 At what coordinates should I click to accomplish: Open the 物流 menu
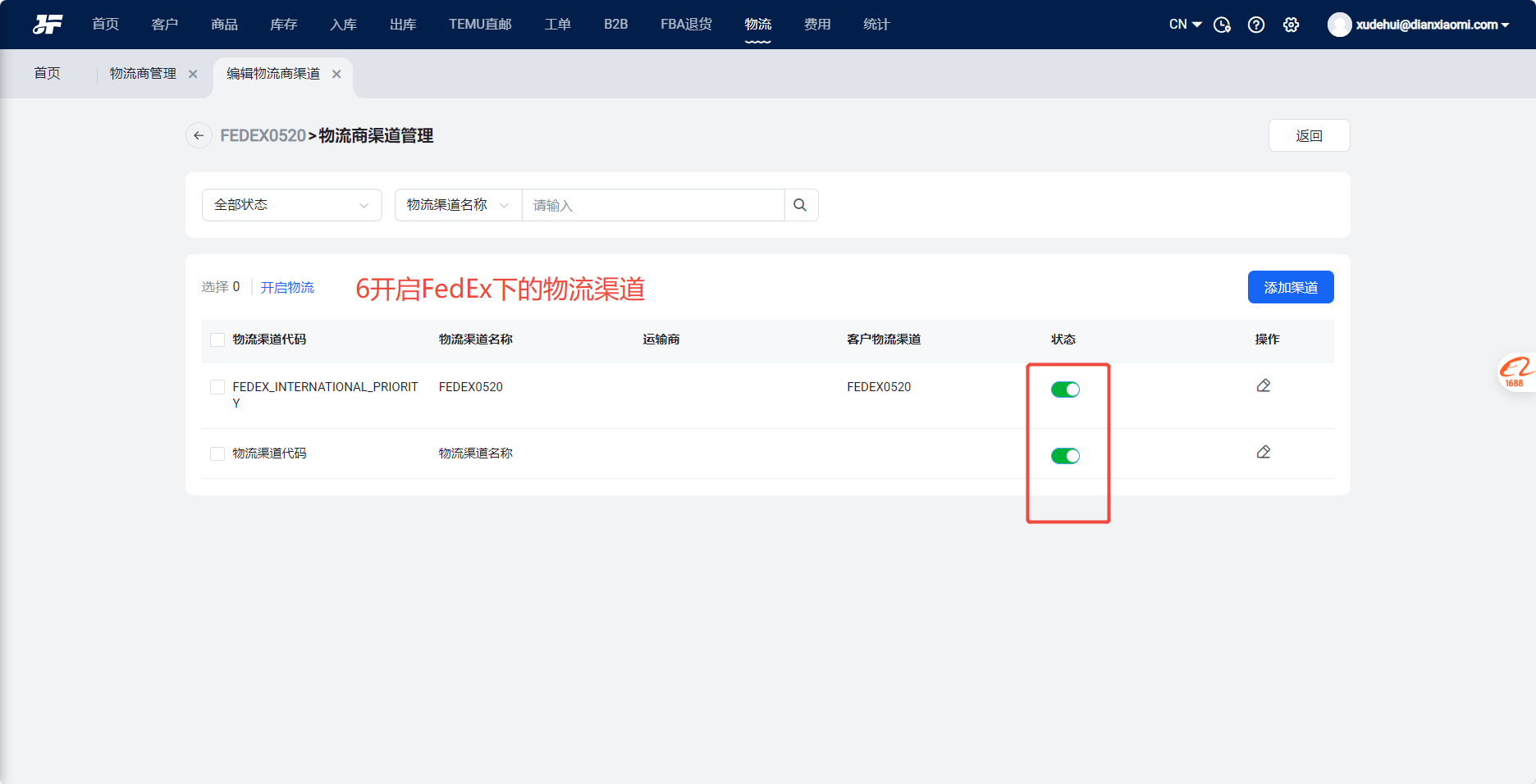[758, 25]
